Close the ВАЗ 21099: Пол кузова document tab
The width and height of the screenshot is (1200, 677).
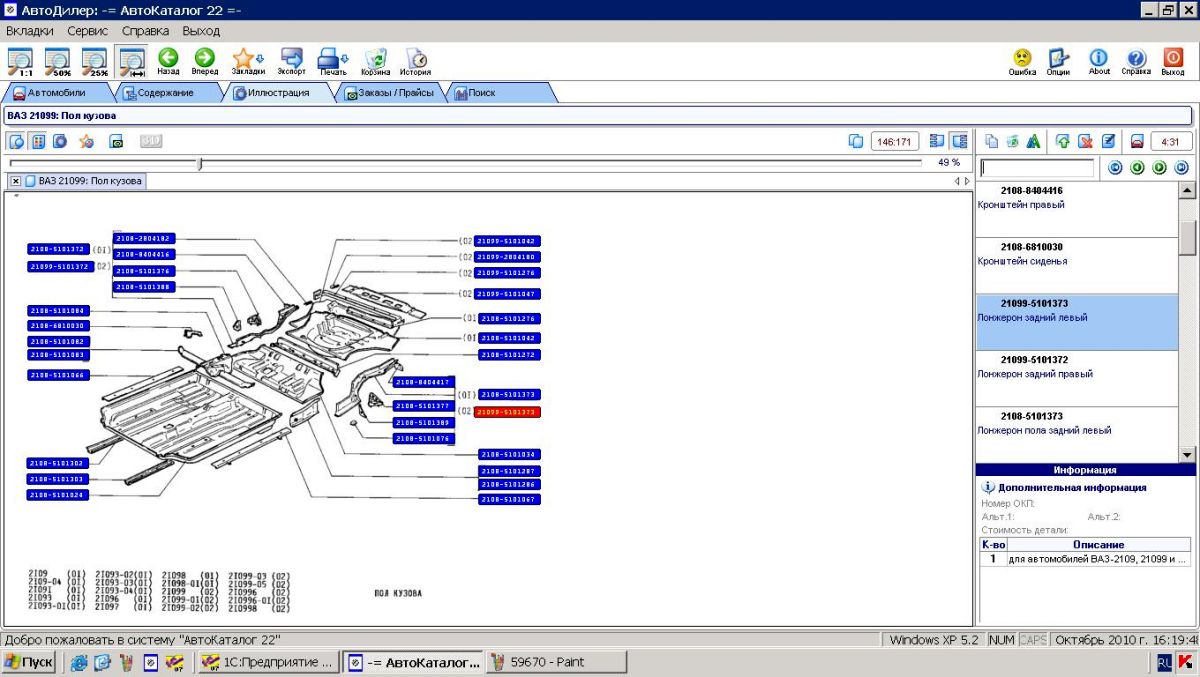[x=16, y=181]
